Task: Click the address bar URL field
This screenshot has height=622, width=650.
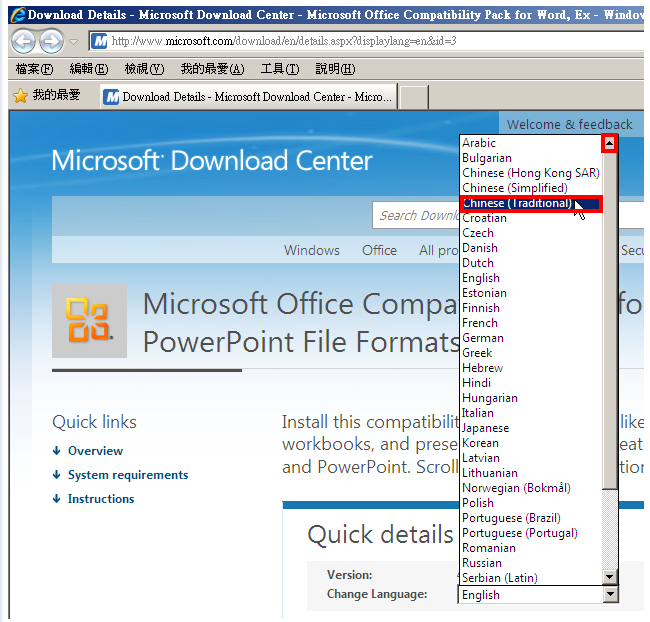Action: 366,41
